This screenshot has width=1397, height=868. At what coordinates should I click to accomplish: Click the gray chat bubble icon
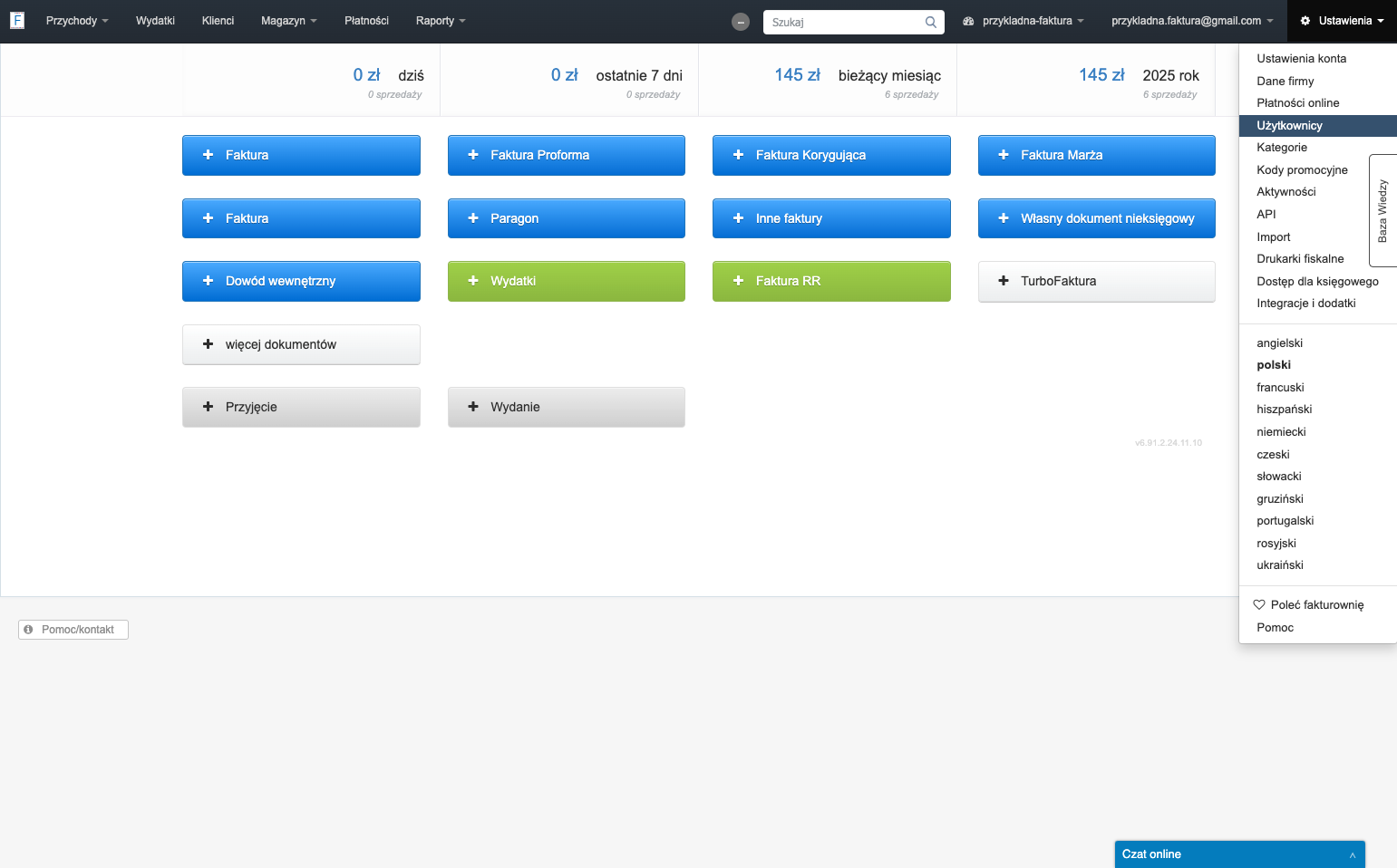[741, 22]
